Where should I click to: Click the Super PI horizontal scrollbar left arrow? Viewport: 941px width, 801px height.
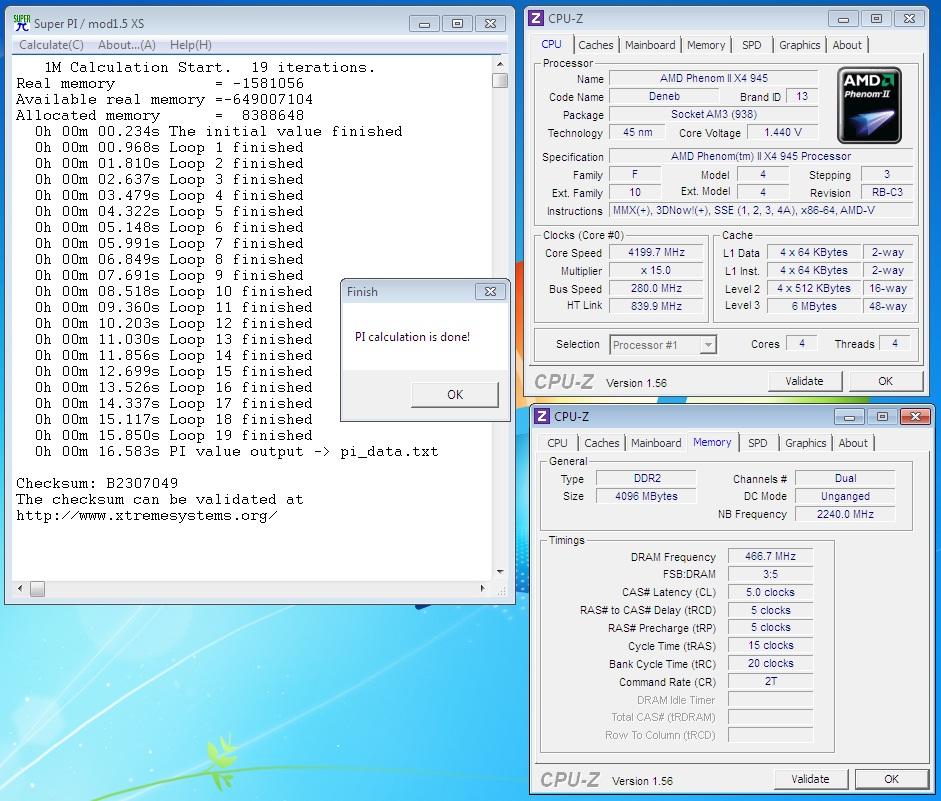[x=20, y=589]
